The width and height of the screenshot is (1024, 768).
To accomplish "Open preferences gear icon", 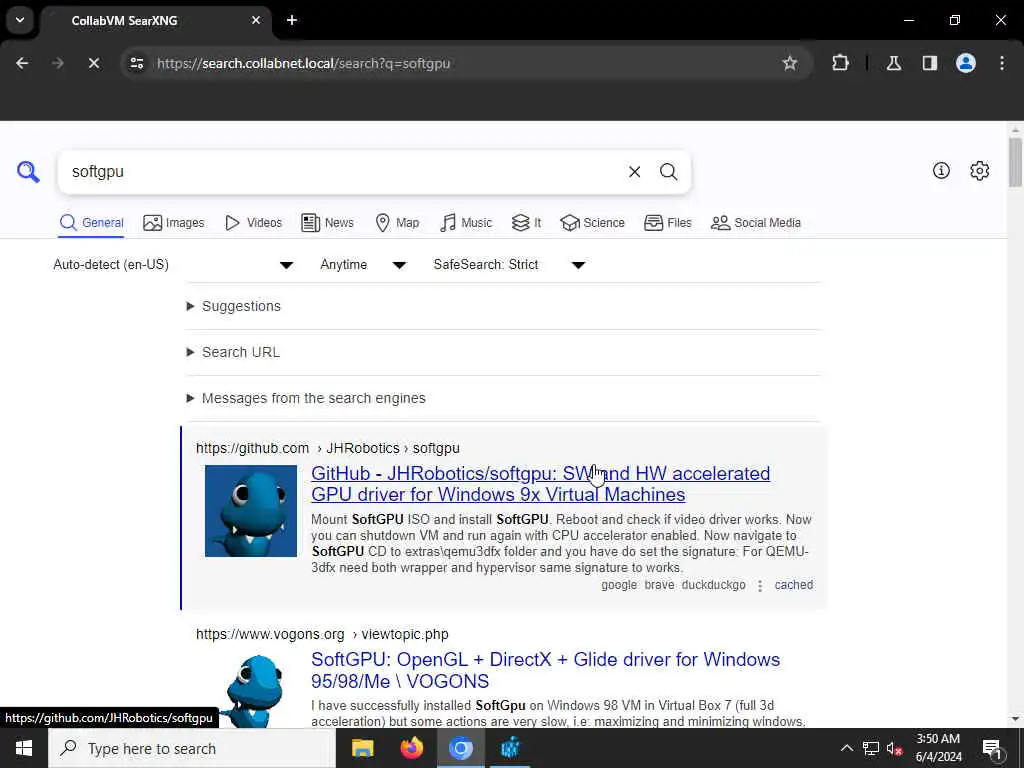I will (x=979, y=170).
